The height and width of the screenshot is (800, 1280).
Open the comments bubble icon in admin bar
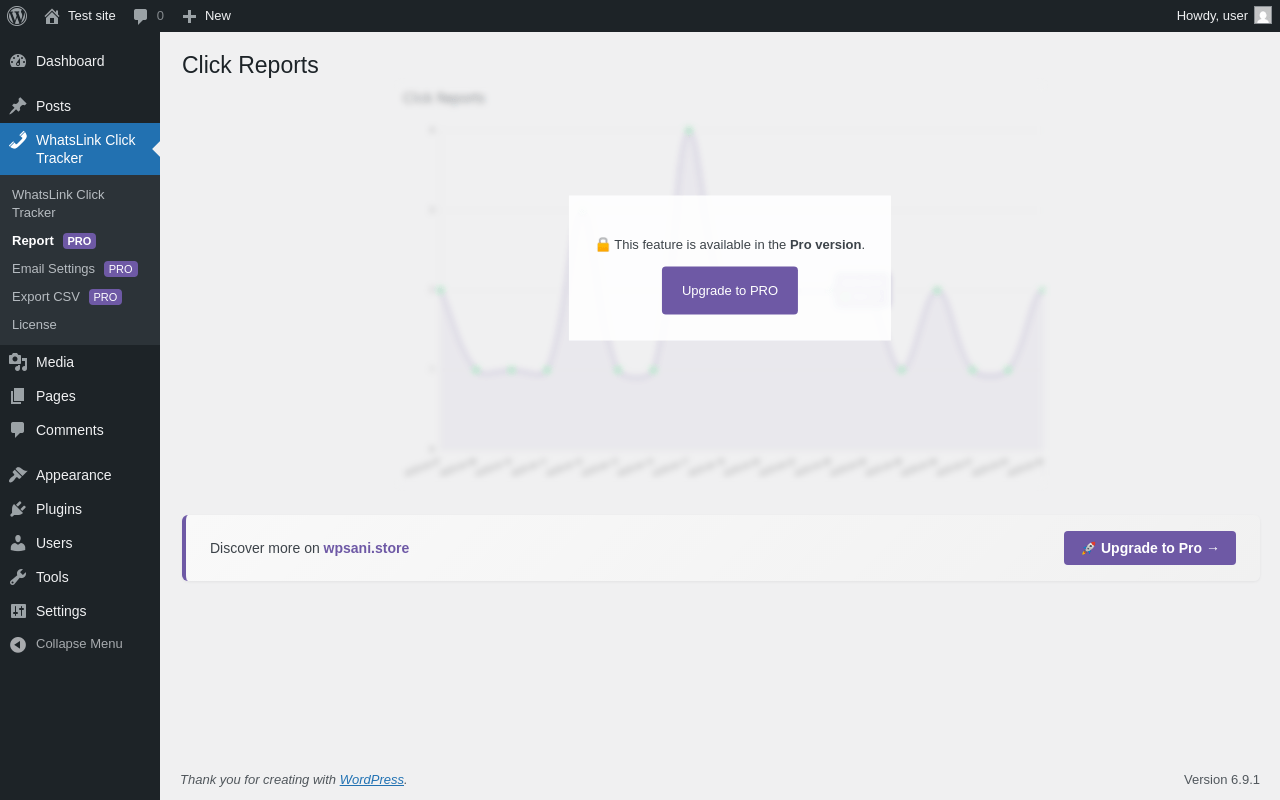pos(141,16)
